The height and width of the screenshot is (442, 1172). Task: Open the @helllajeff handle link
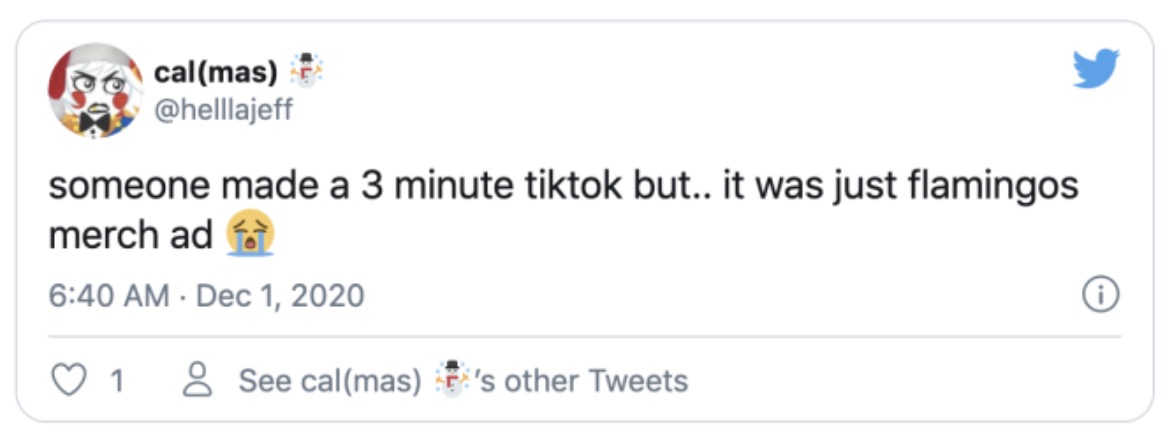click(223, 109)
